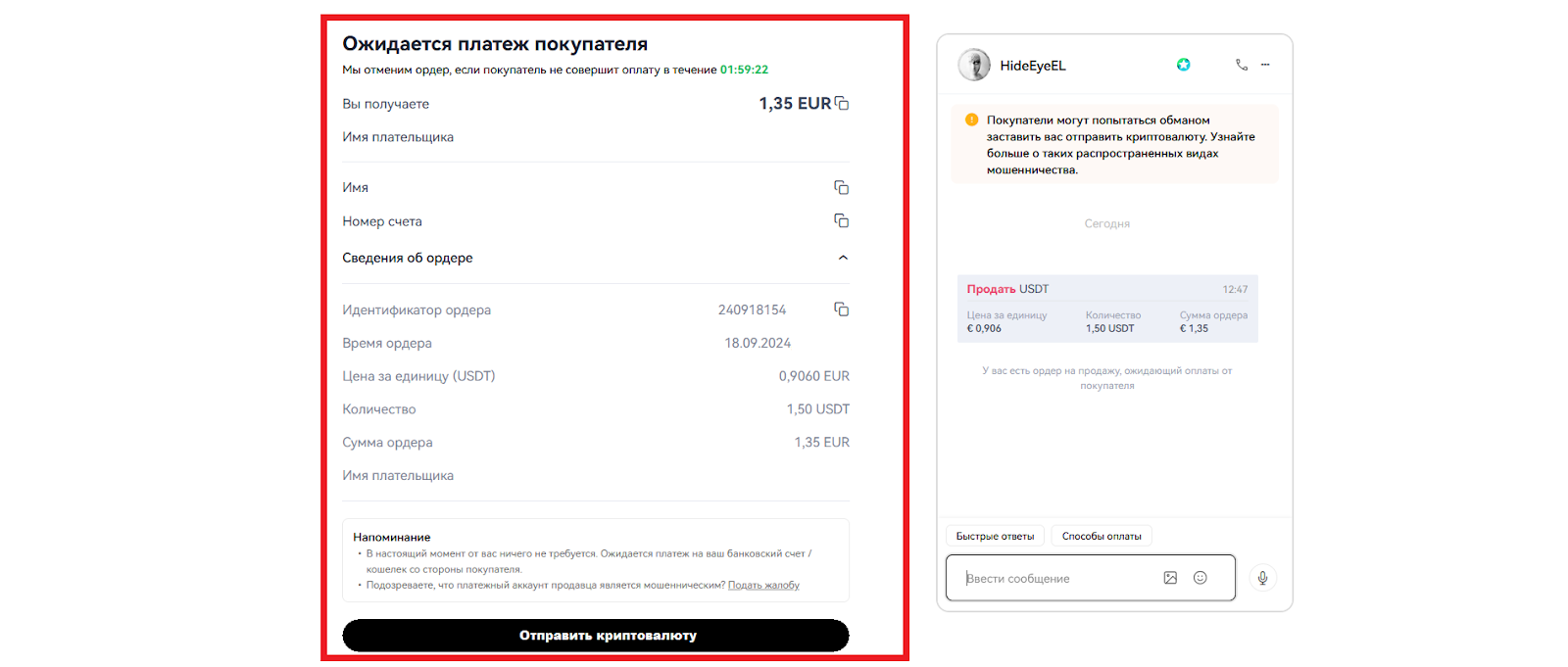Copy order identifier 240918154

pos(841,310)
